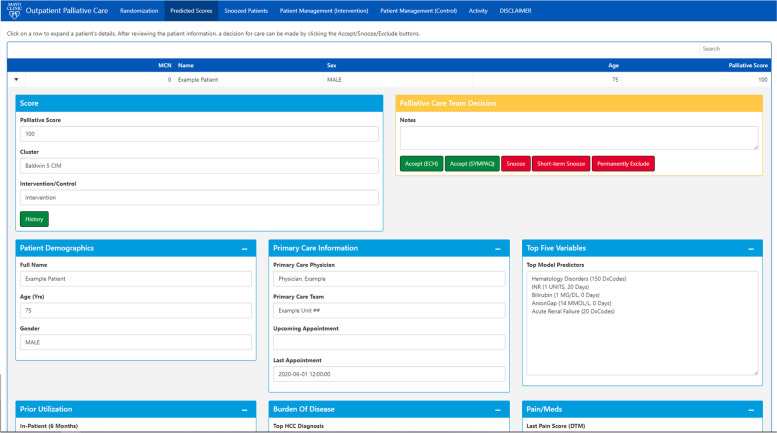Collapse the Patient Demographics panel

click(245, 248)
